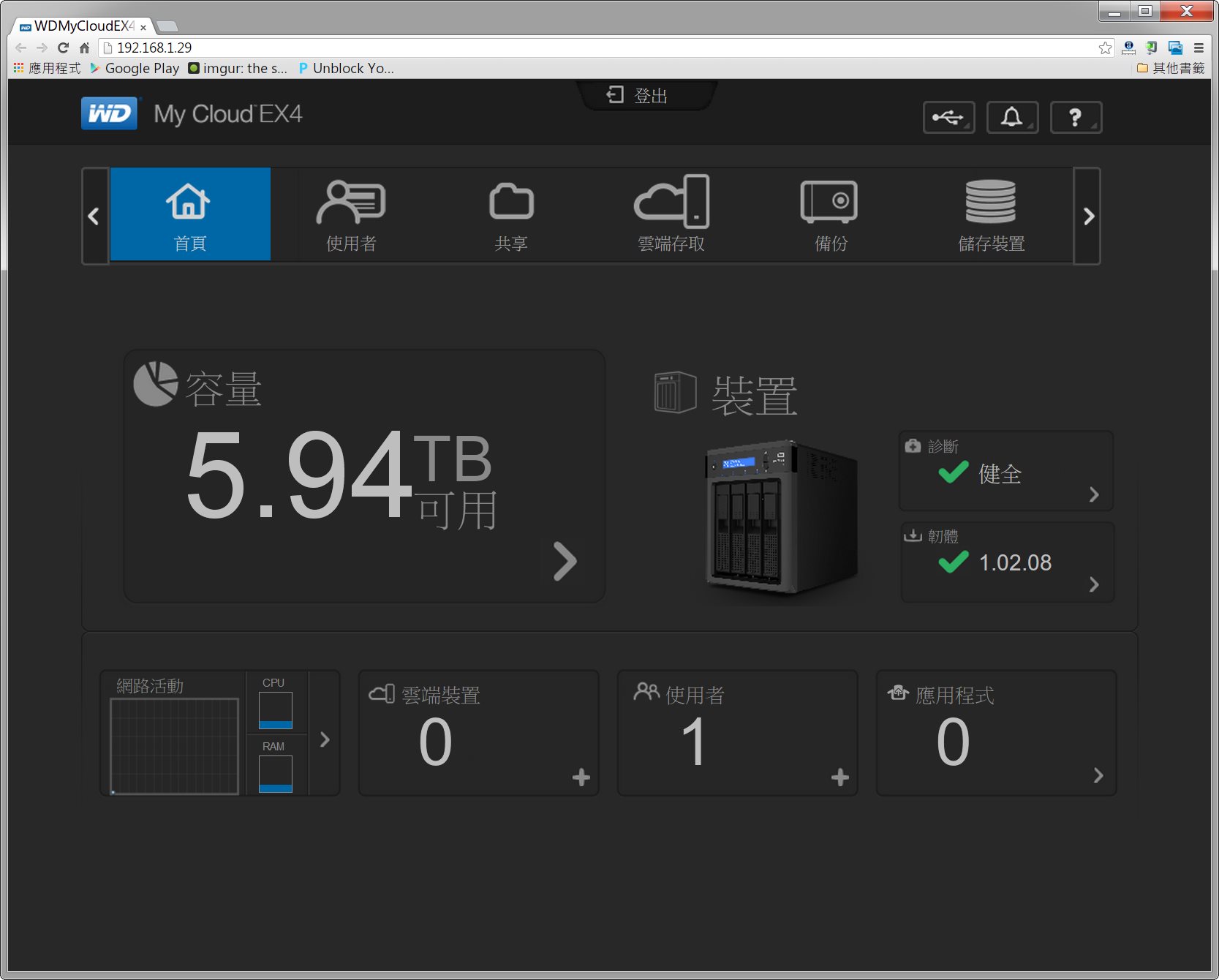Expand the 診斷 diagnostics details arrow
1219x980 pixels.
point(1094,494)
